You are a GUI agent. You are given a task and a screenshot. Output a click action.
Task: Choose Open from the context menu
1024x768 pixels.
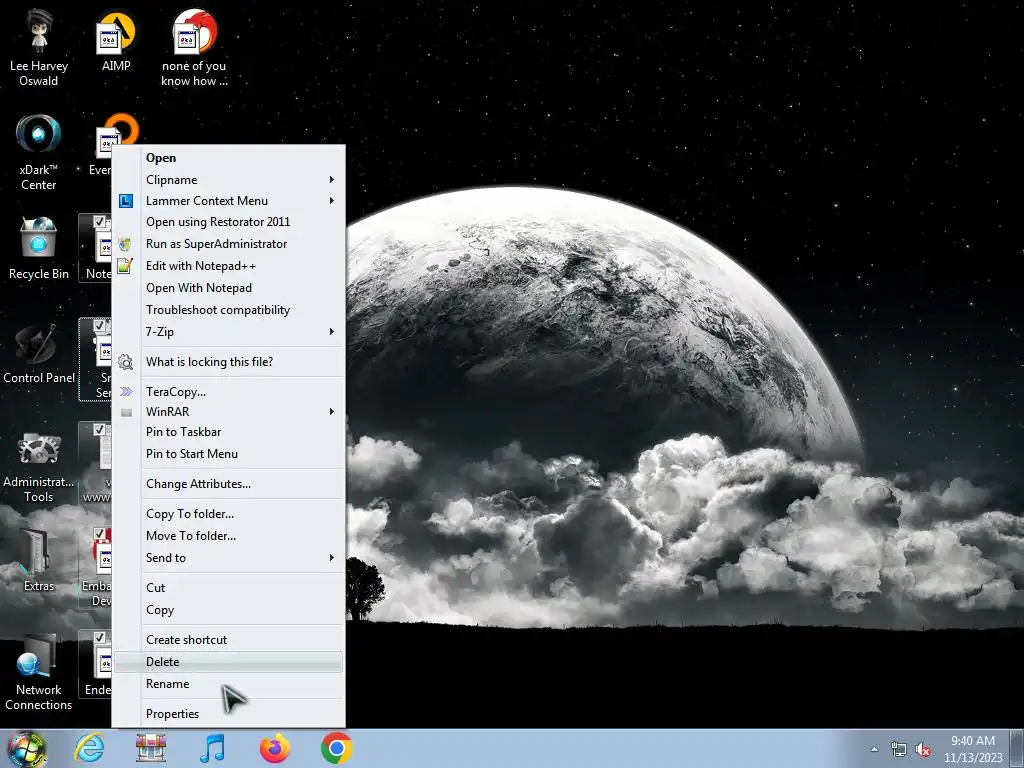tap(229, 158)
